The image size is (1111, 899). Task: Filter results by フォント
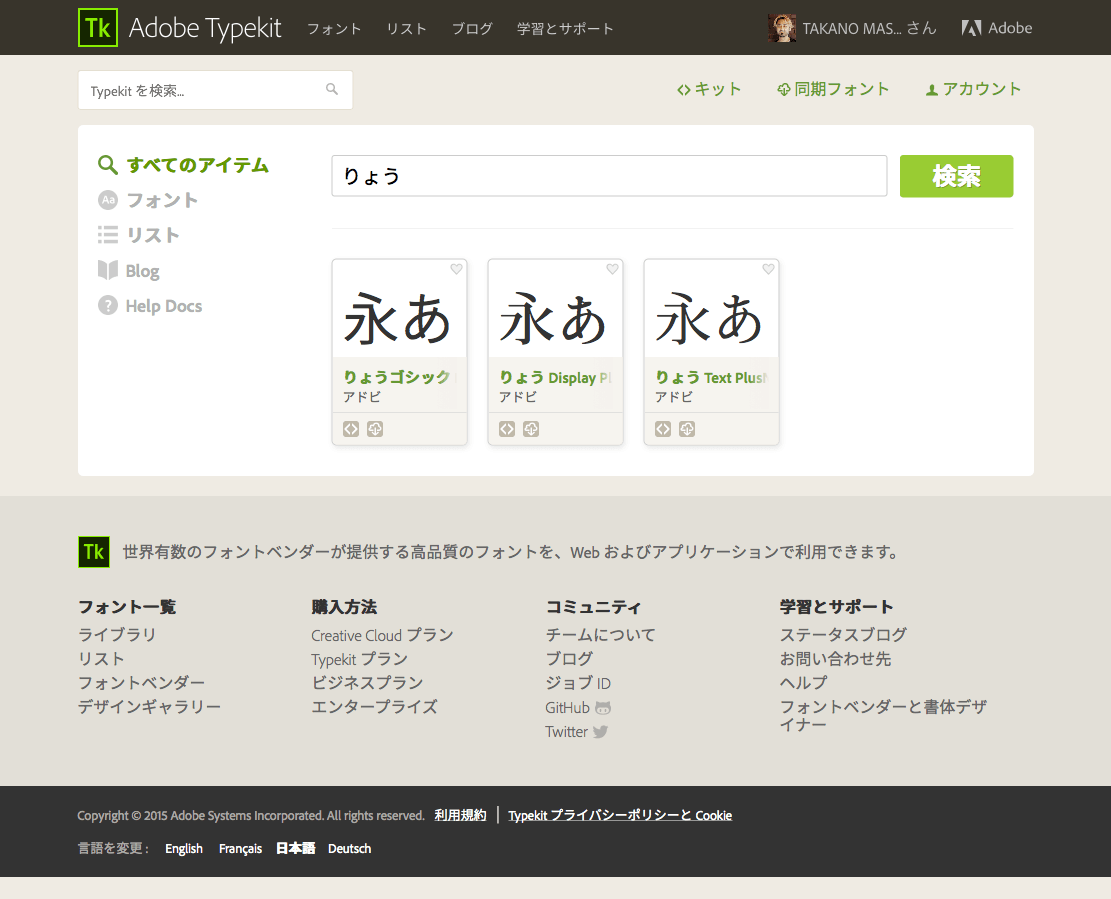[147, 200]
